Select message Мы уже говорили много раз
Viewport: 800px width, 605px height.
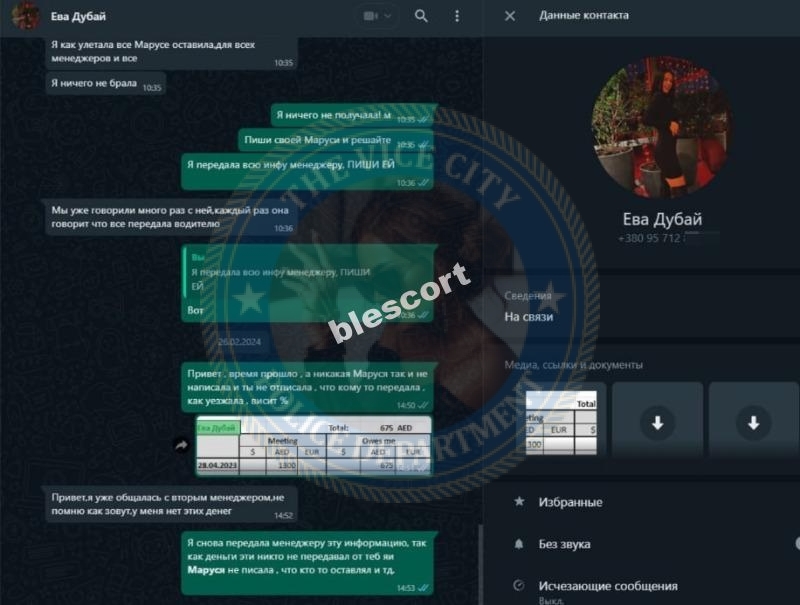[172, 218]
